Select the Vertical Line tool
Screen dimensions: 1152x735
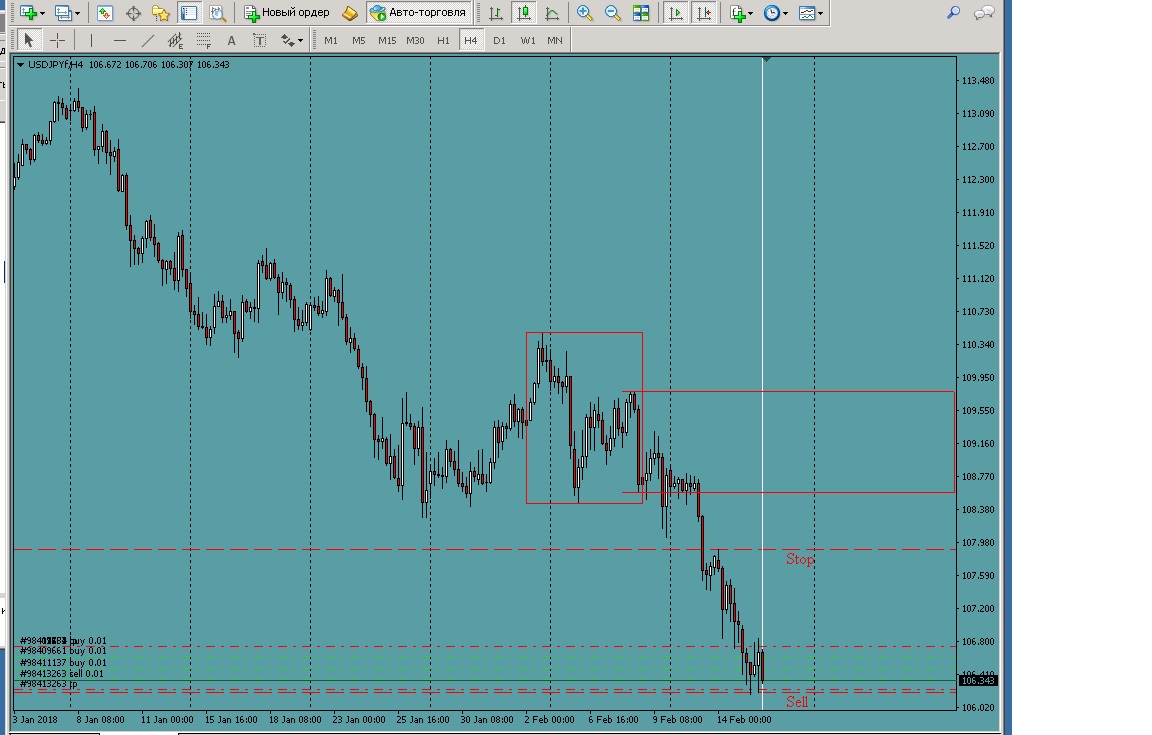(x=91, y=40)
